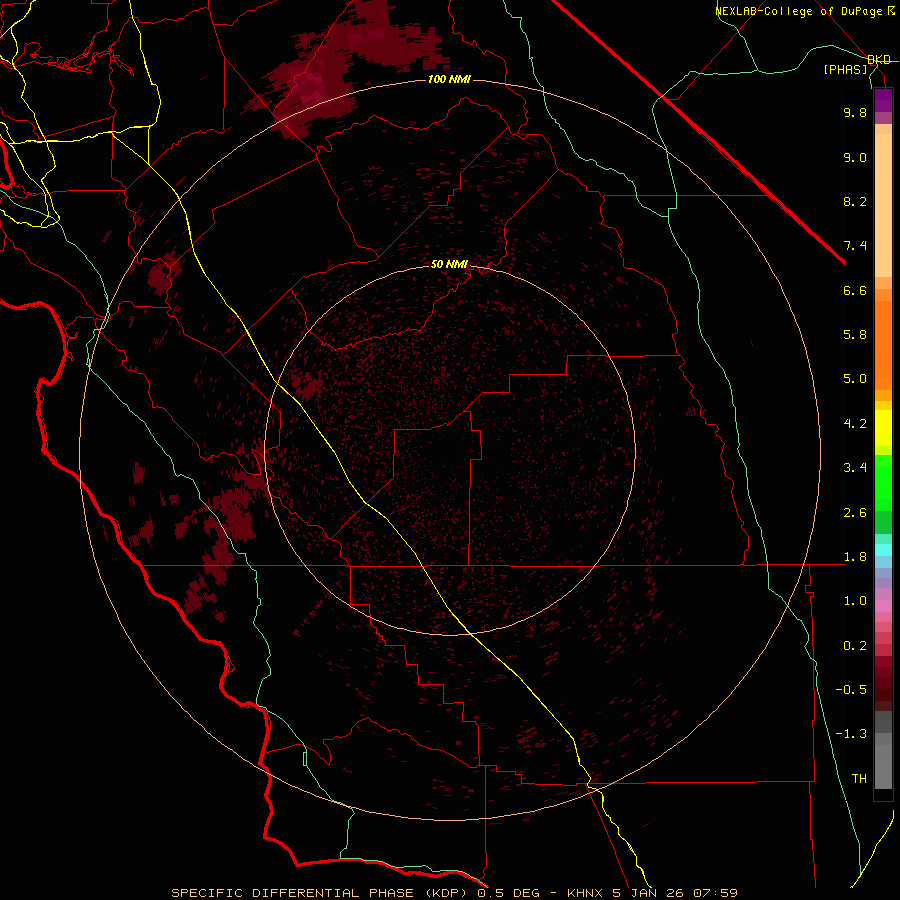Viewport: 900px width, 900px height.
Task: Click the Specific Differential Phase caption at bottom
Action: tap(454, 893)
